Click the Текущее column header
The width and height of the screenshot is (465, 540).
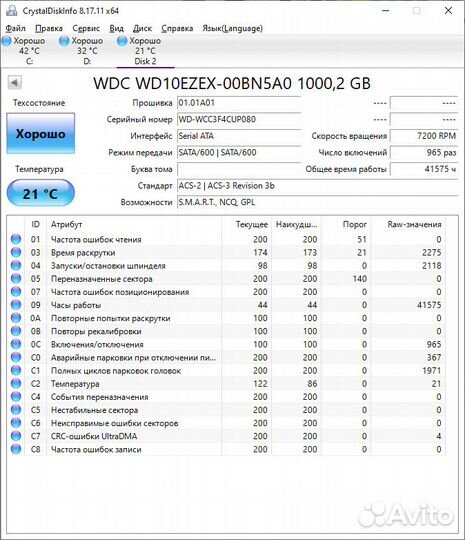[x=247, y=224]
